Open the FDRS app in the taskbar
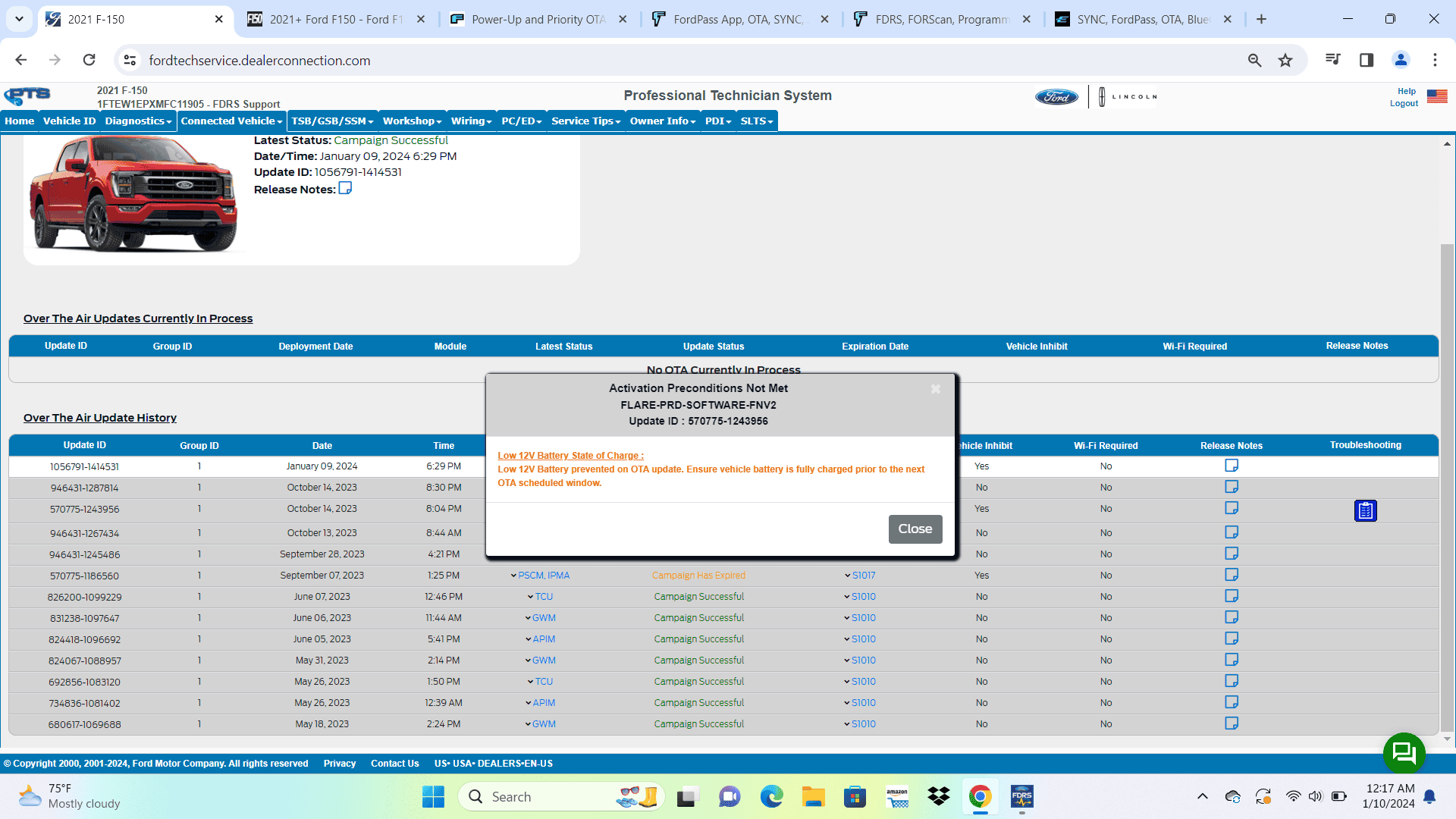Viewport: 1456px width, 819px height. [x=1021, y=797]
